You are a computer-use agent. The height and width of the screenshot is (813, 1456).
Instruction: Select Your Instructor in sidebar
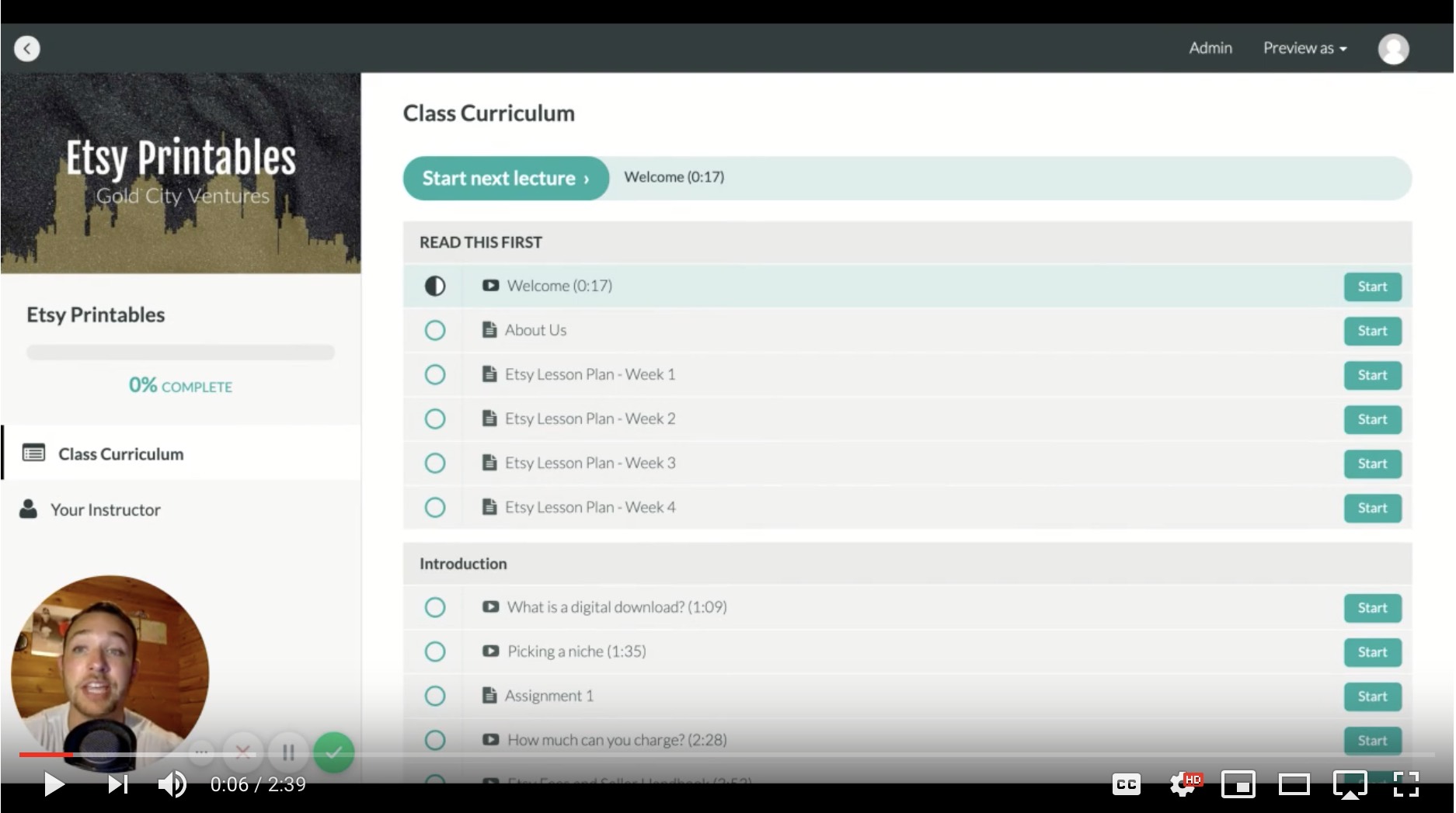(181, 509)
